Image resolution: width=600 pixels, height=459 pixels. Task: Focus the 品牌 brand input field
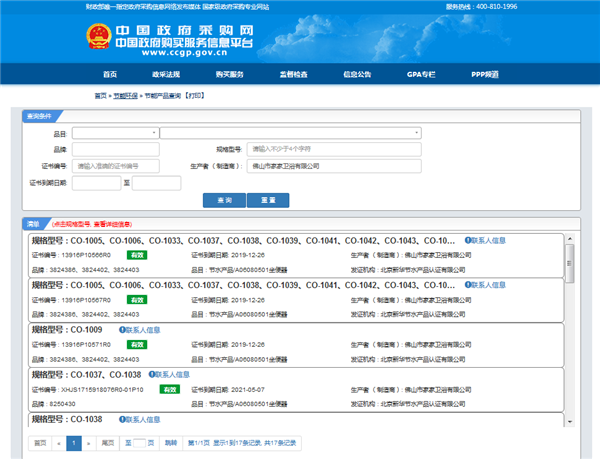point(116,149)
